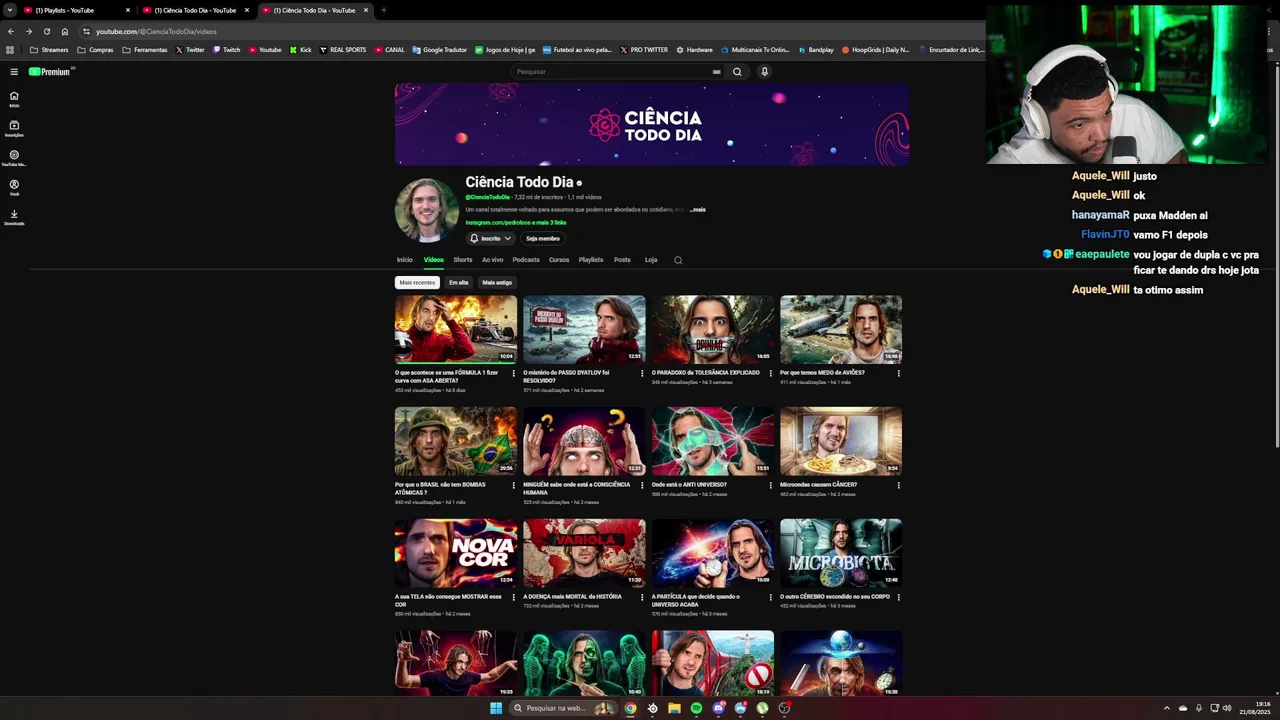Open Inscrições in the left sidebar
Screen dimensions: 1280x720
click(x=14, y=128)
